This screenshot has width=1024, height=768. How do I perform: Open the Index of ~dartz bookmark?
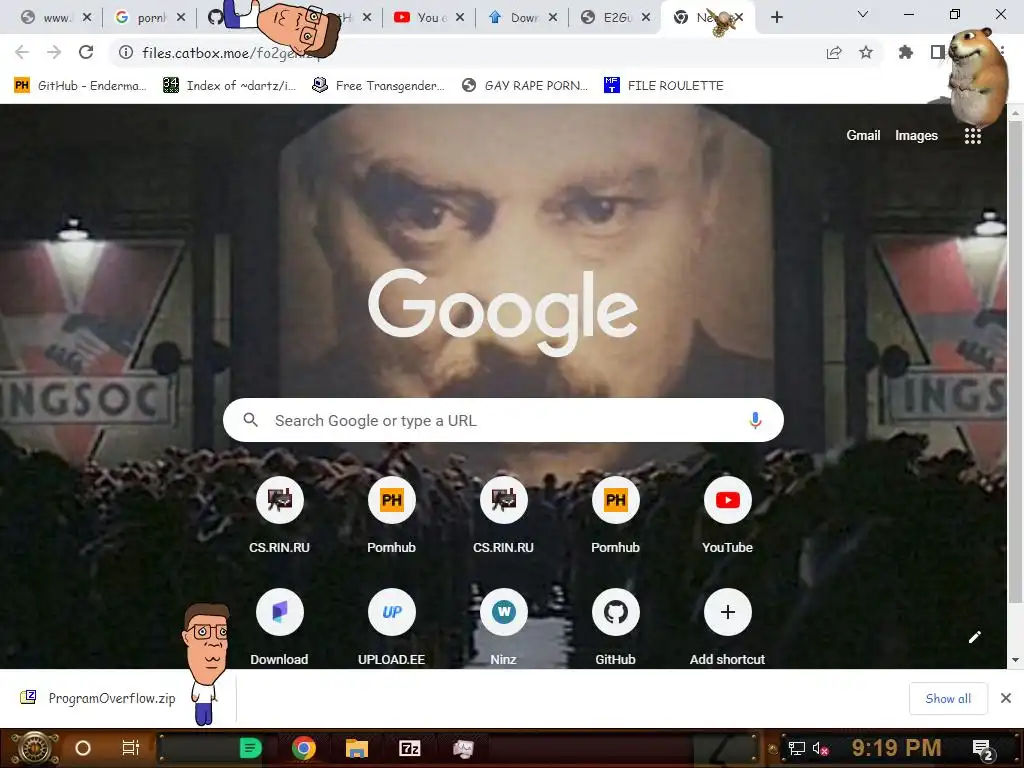tap(229, 86)
